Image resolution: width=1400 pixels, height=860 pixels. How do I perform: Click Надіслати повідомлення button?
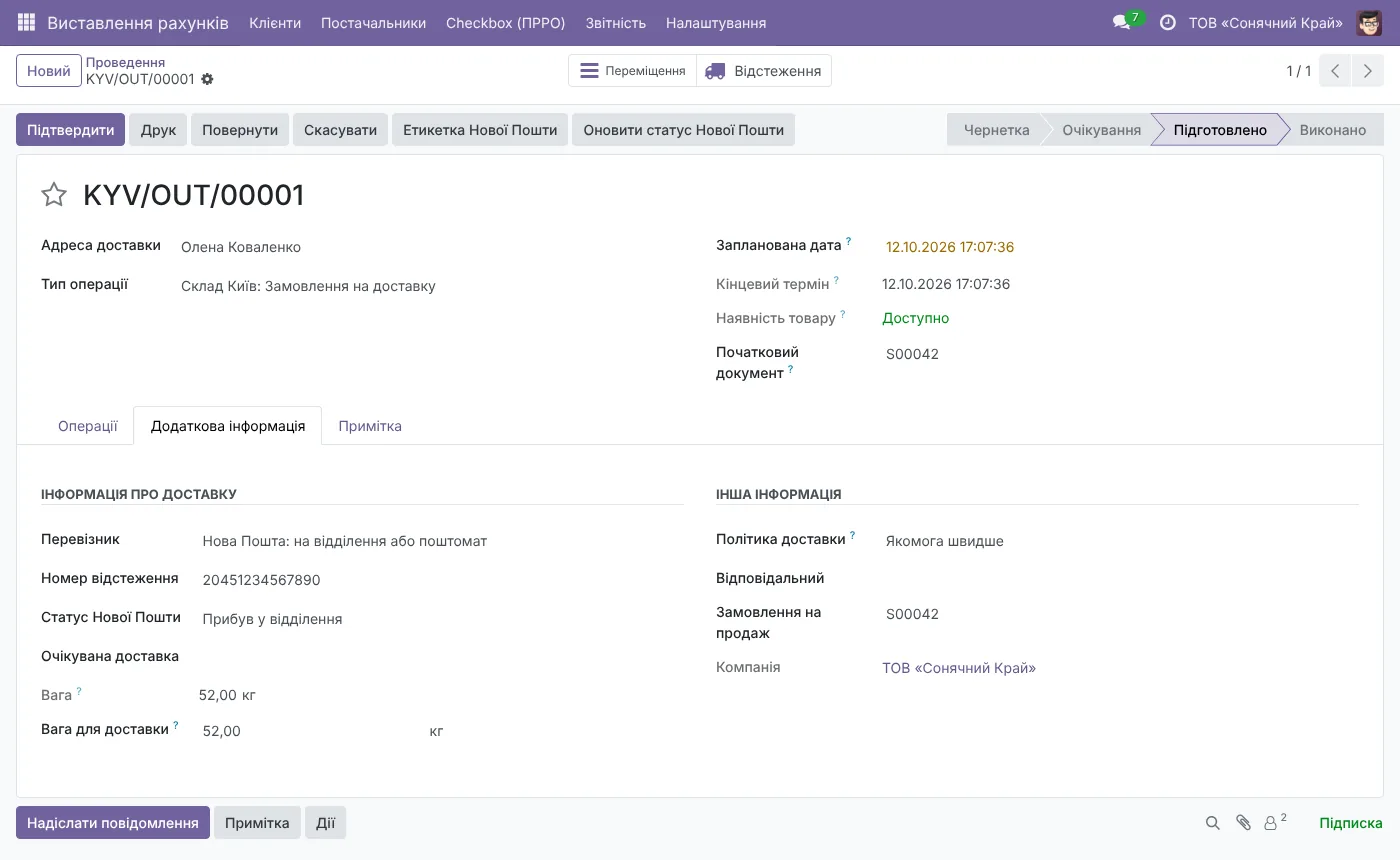click(113, 823)
